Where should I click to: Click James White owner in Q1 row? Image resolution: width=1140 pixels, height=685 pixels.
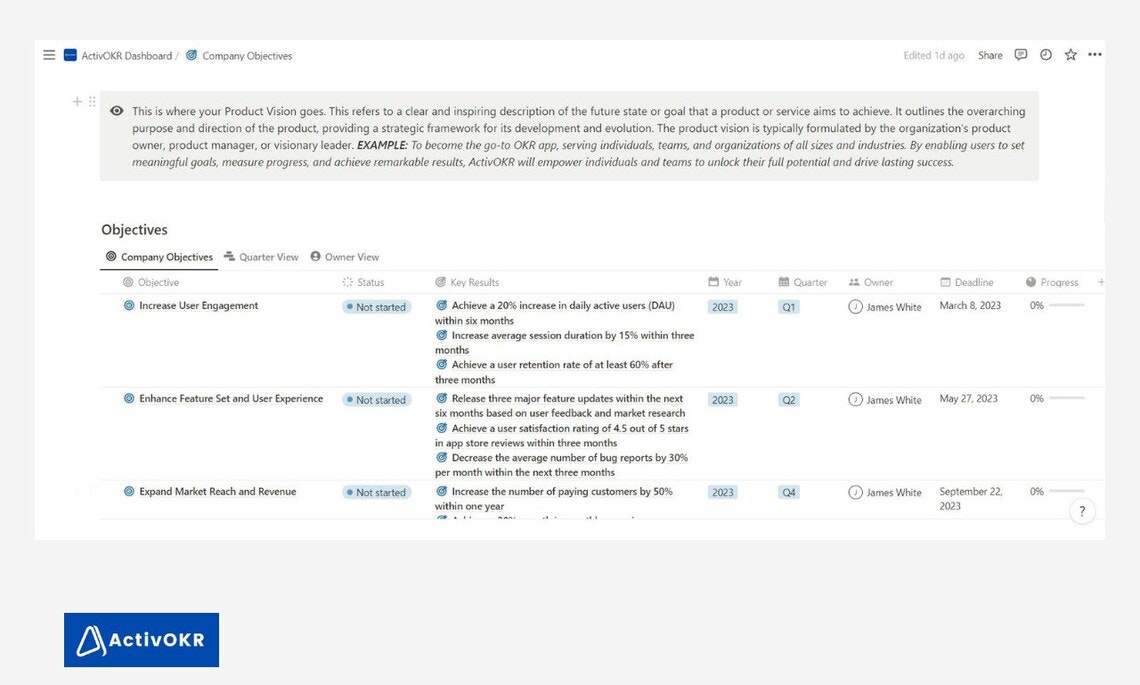[885, 307]
